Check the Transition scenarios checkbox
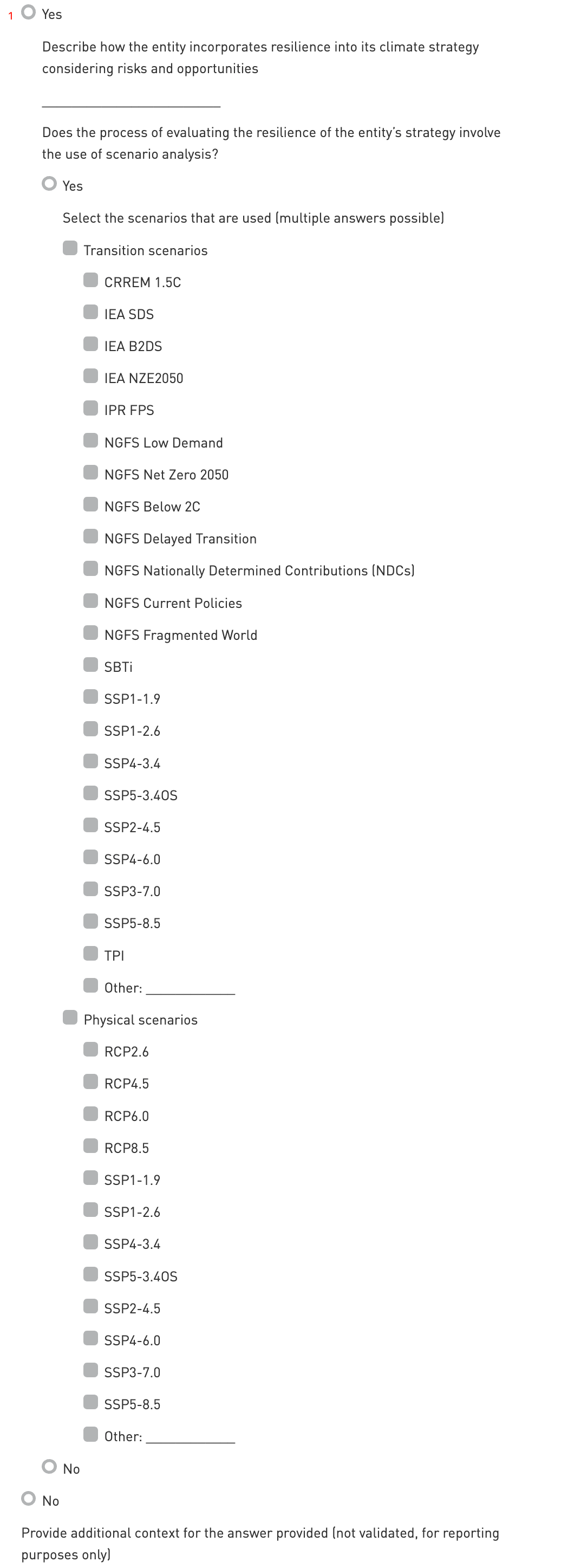Screen dimensions: 561x1568 click(x=70, y=248)
